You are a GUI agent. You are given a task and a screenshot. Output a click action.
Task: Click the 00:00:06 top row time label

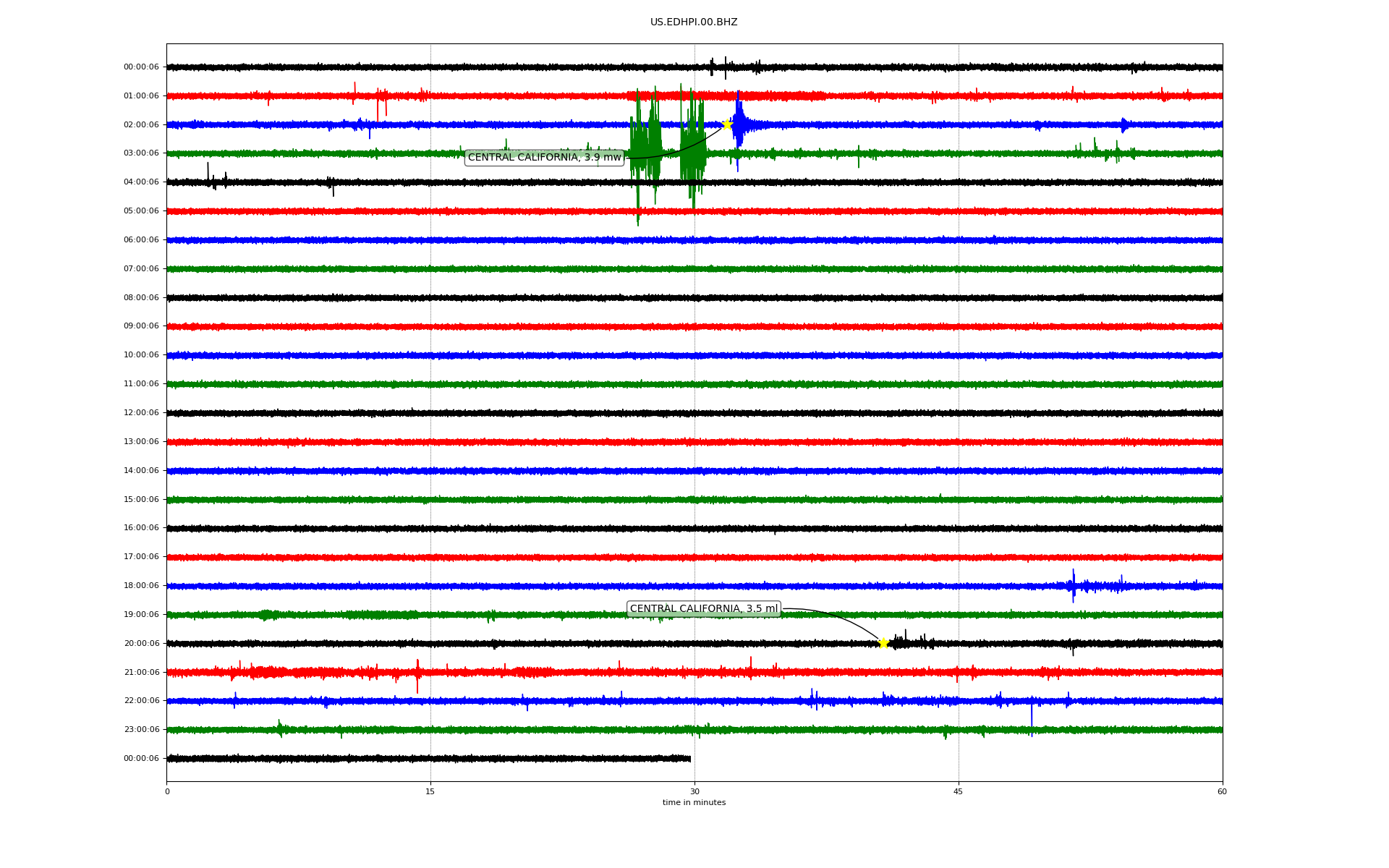[x=141, y=67]
